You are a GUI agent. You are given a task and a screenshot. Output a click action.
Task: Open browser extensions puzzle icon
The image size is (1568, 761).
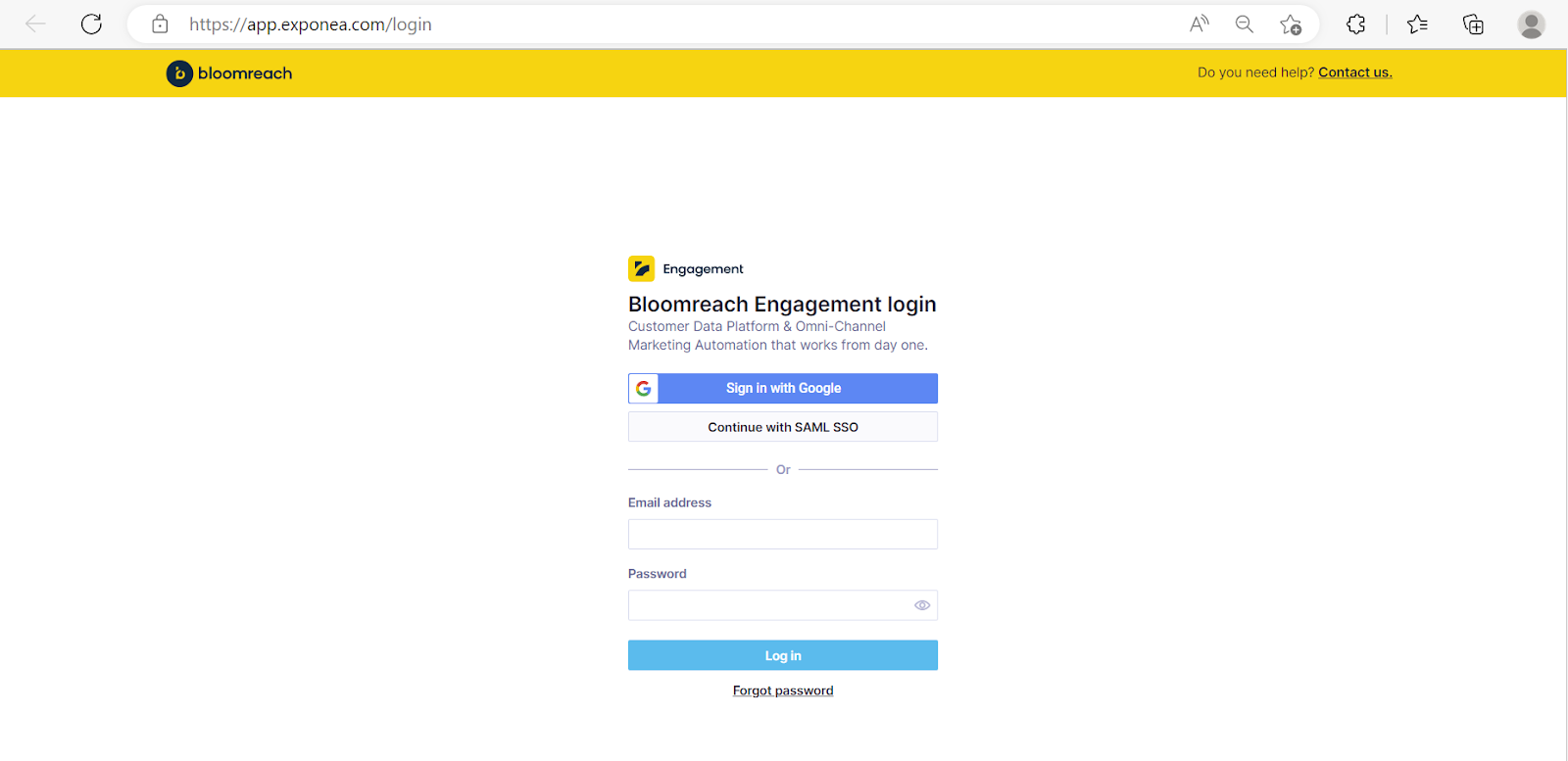tap(1356, 24)
